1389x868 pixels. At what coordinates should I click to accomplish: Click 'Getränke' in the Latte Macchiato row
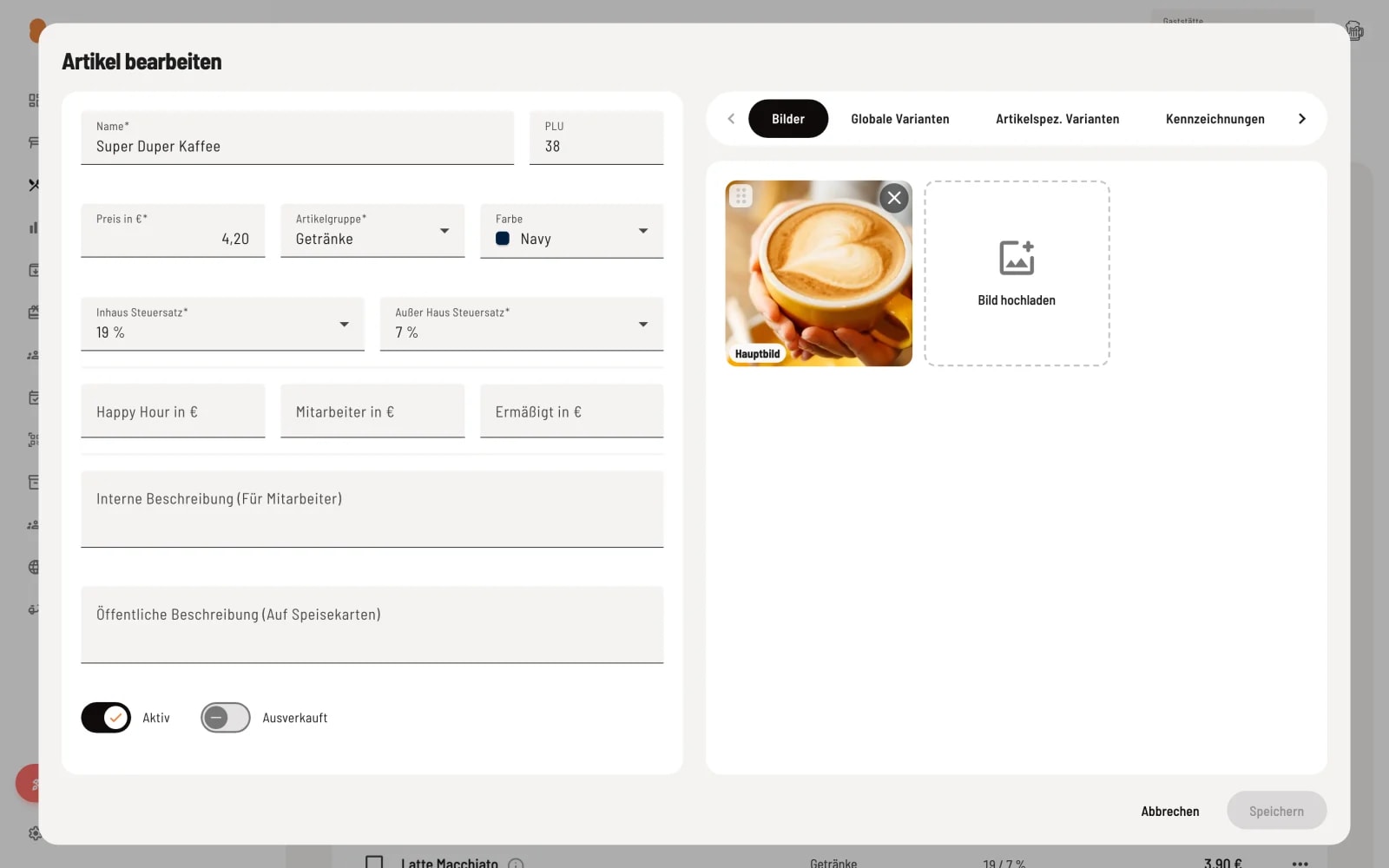pos(833,864)
